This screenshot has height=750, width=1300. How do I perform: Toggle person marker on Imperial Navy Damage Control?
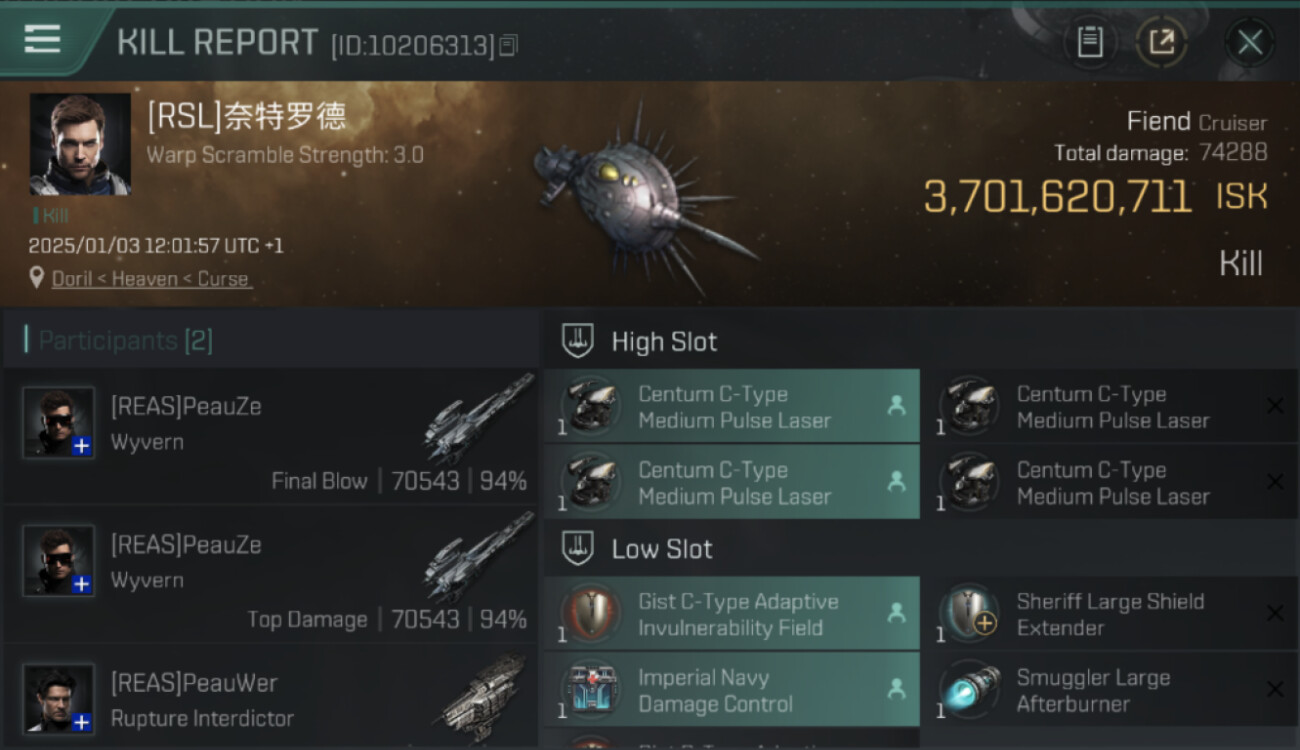coord(896,689)
